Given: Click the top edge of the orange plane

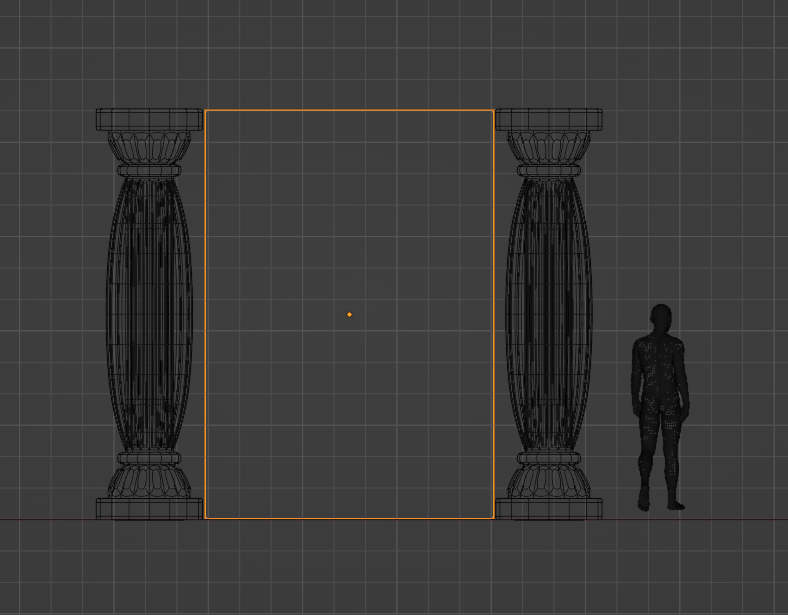Looking at the screenshot, I should [349, 110].
